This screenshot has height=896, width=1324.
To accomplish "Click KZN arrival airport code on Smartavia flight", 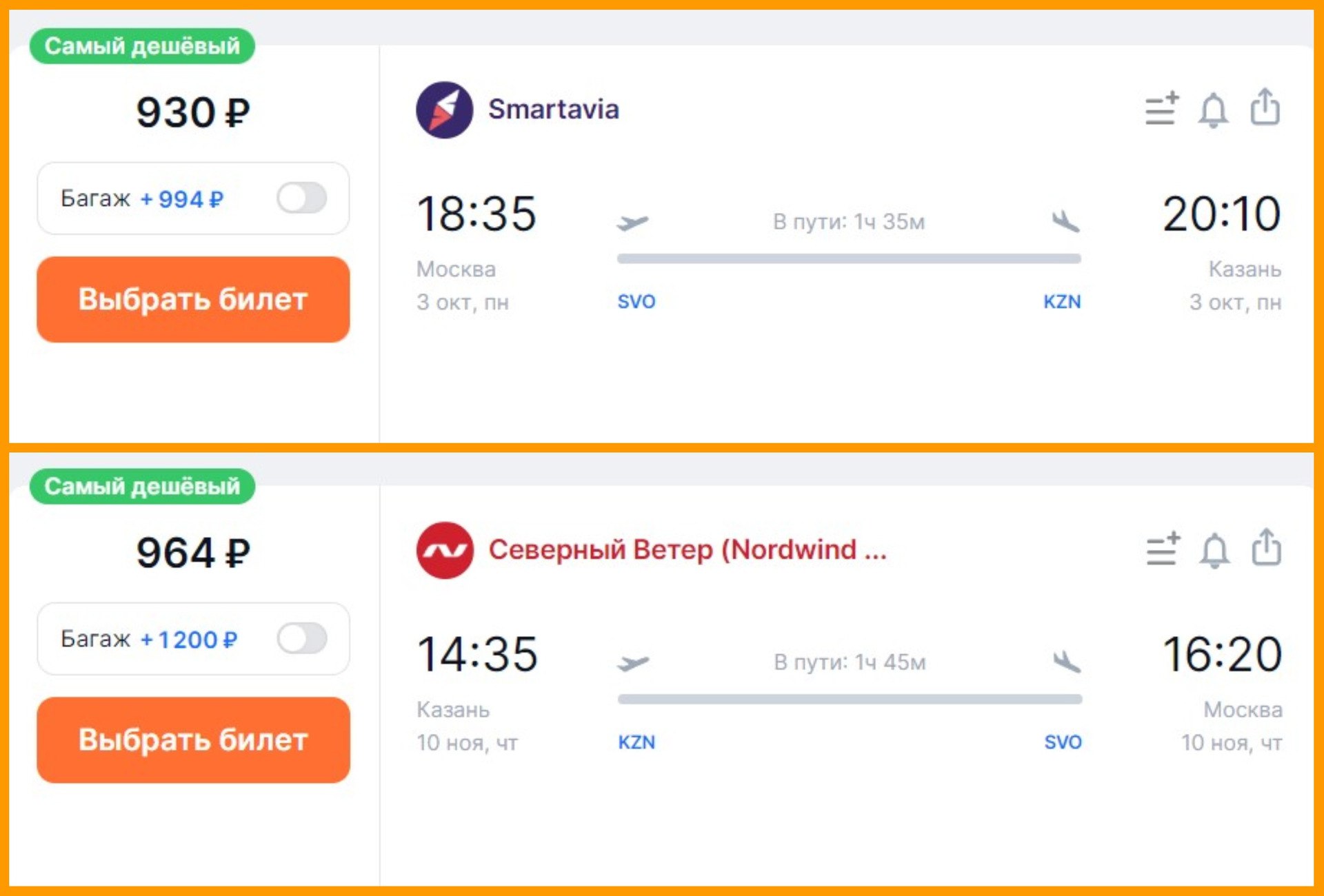I will click(x=1062, y=302).
